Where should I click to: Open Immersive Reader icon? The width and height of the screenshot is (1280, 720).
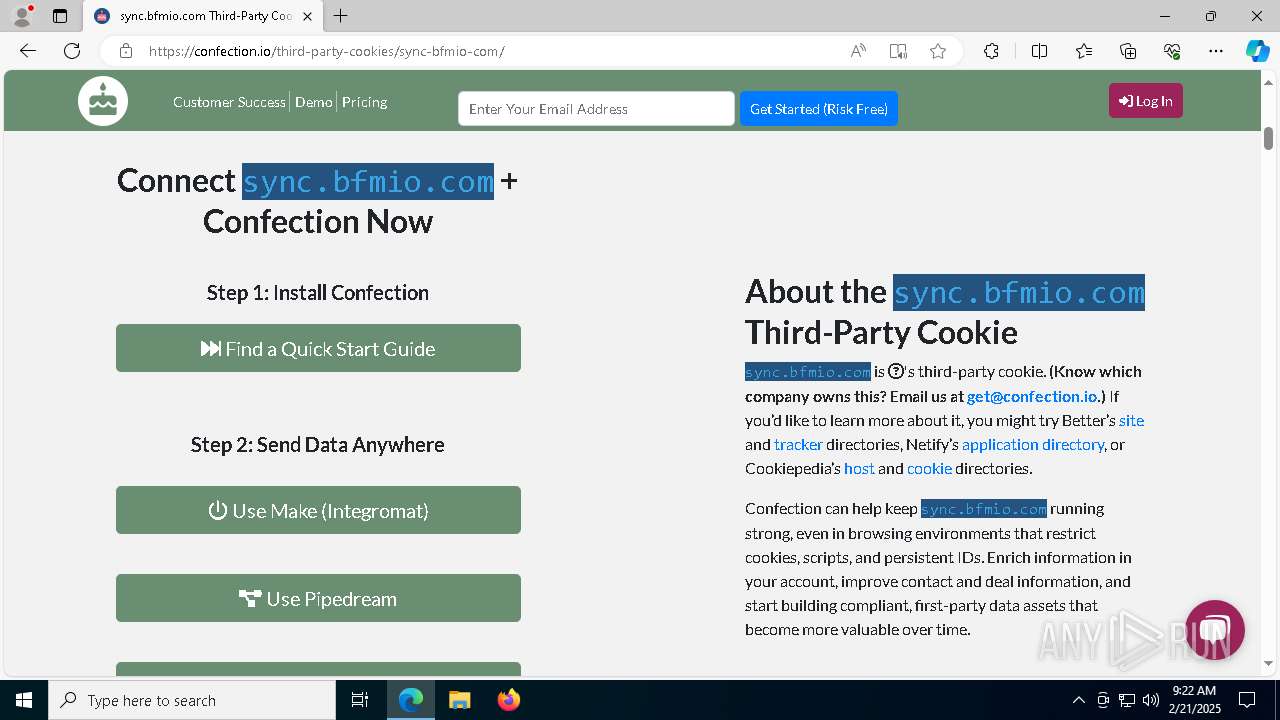click(x=898, y=51)
